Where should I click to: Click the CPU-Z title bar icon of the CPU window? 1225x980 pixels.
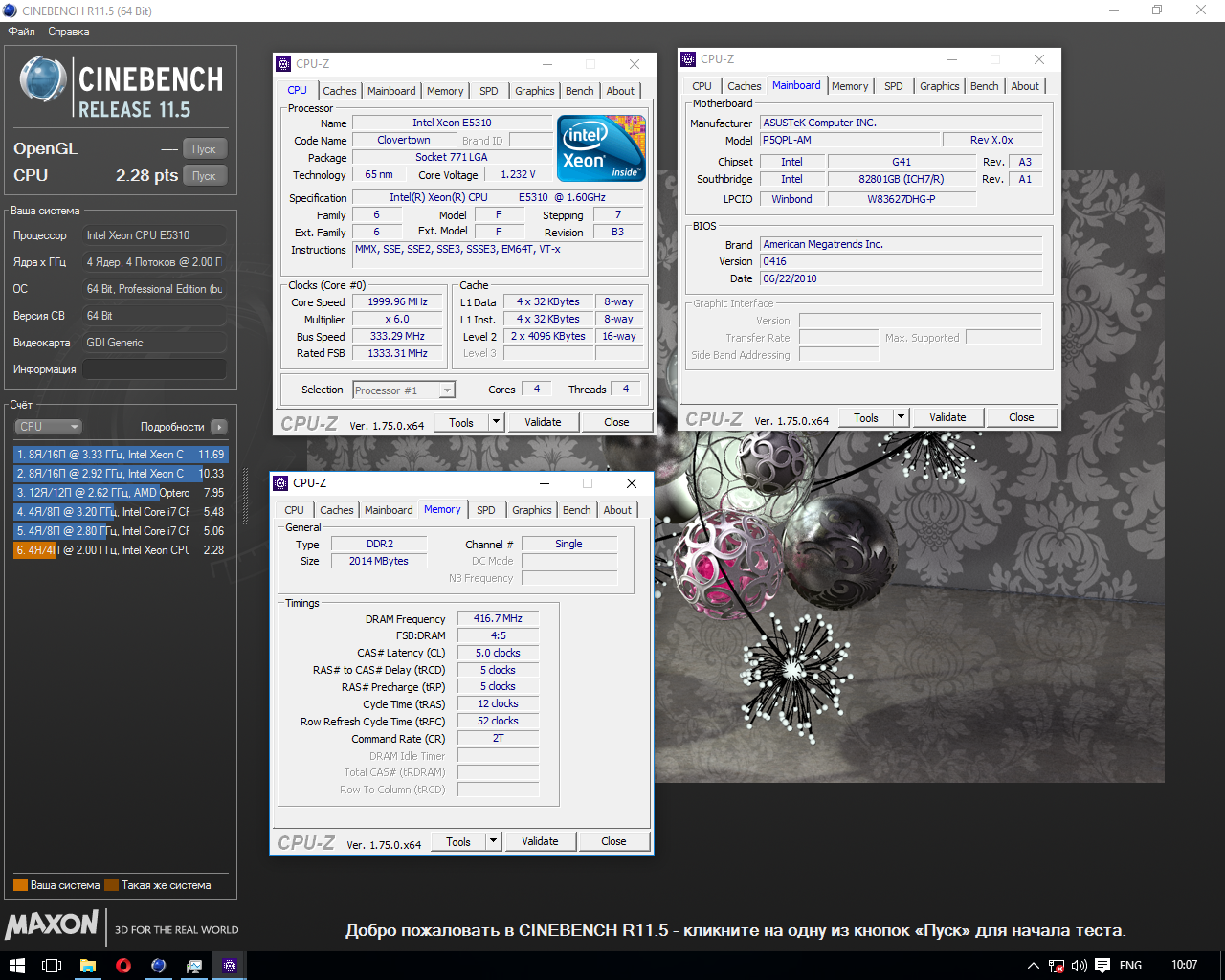pos(283,64)
